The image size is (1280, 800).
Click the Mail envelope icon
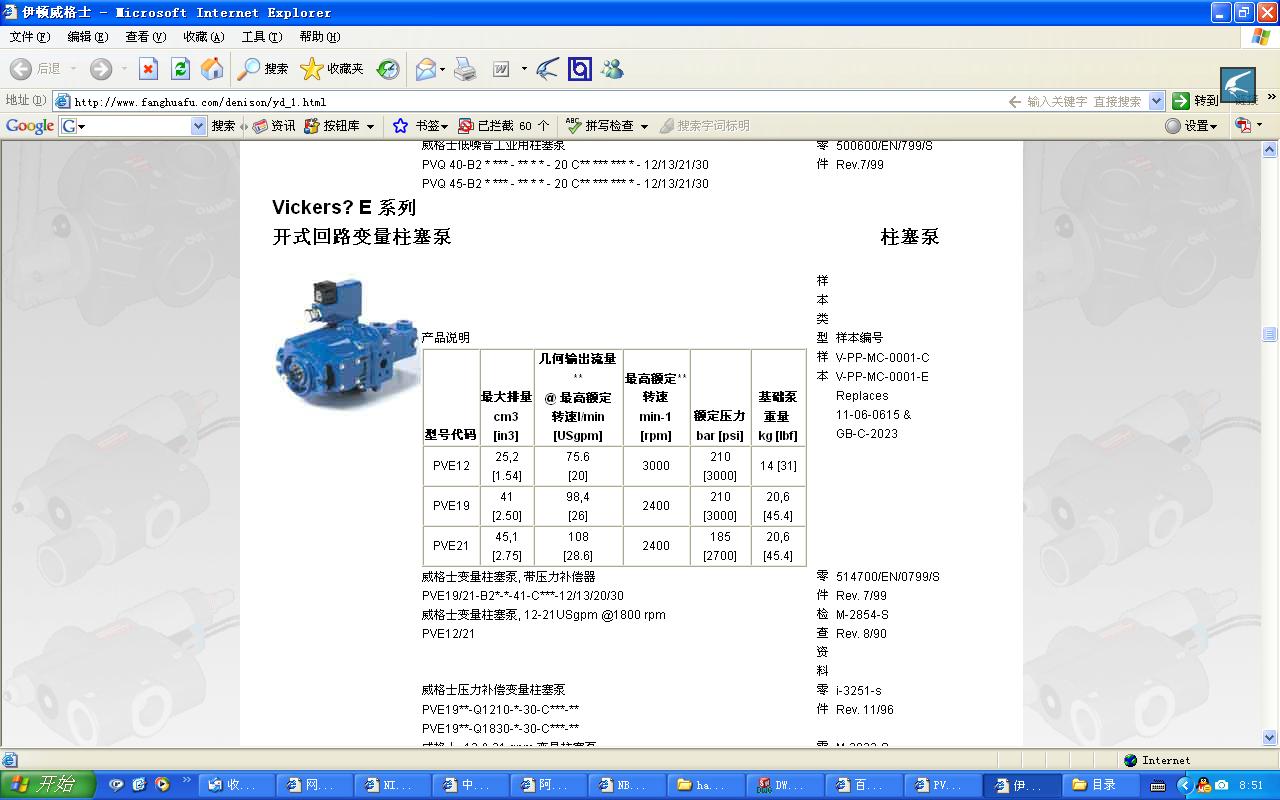pyautogui.click(x=425, y=69)
